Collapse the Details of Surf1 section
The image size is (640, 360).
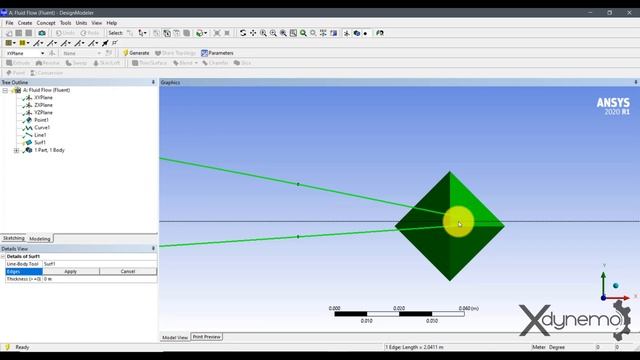pyautogui.click(x=3, y=256)
